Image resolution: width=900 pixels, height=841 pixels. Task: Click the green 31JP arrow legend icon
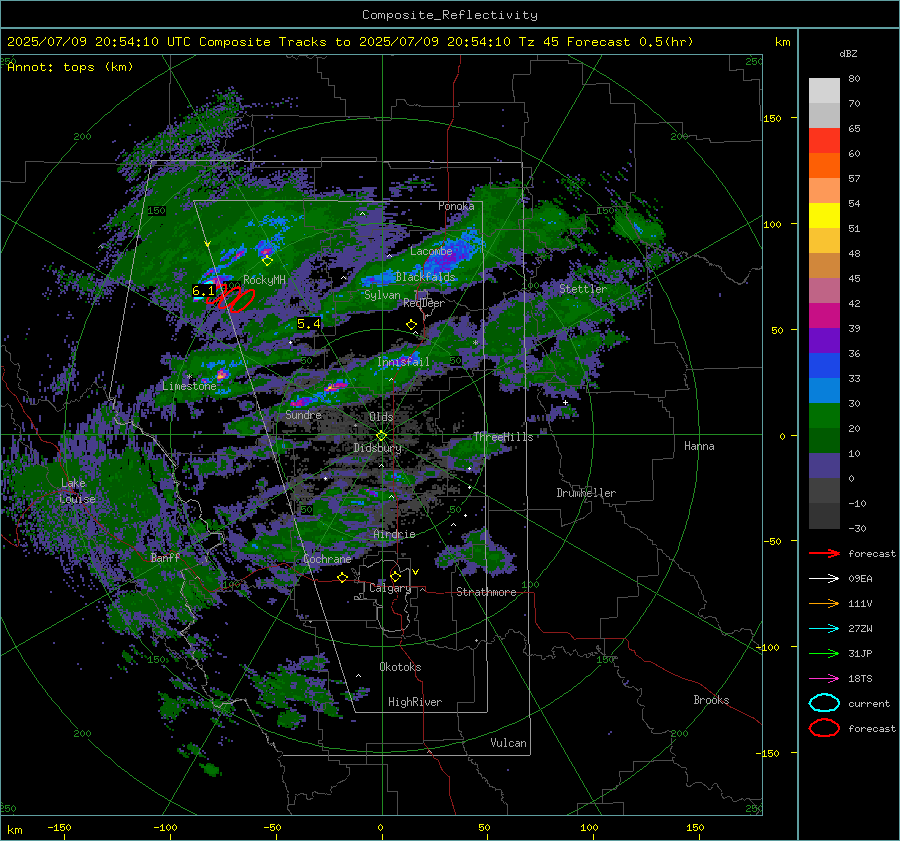tap(824, 653)
